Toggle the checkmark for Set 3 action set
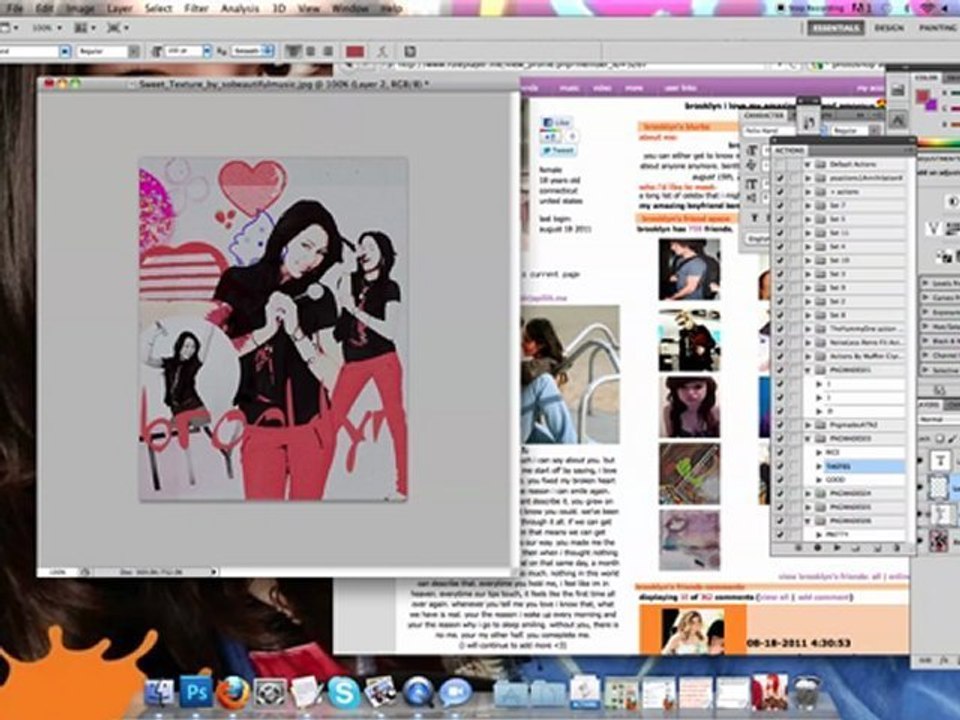The width and height of the screenshot is (960, 720). 780,274
